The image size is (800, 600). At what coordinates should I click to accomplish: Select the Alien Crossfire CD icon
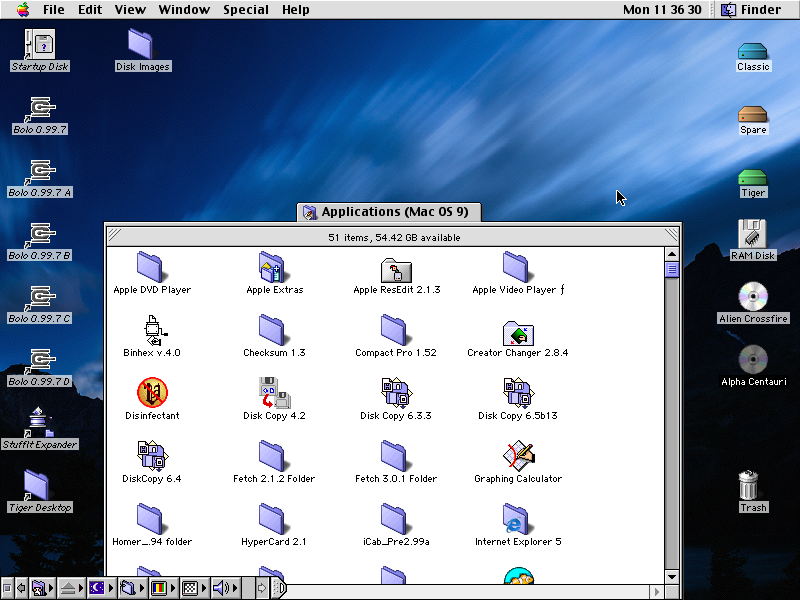[753, 296]
